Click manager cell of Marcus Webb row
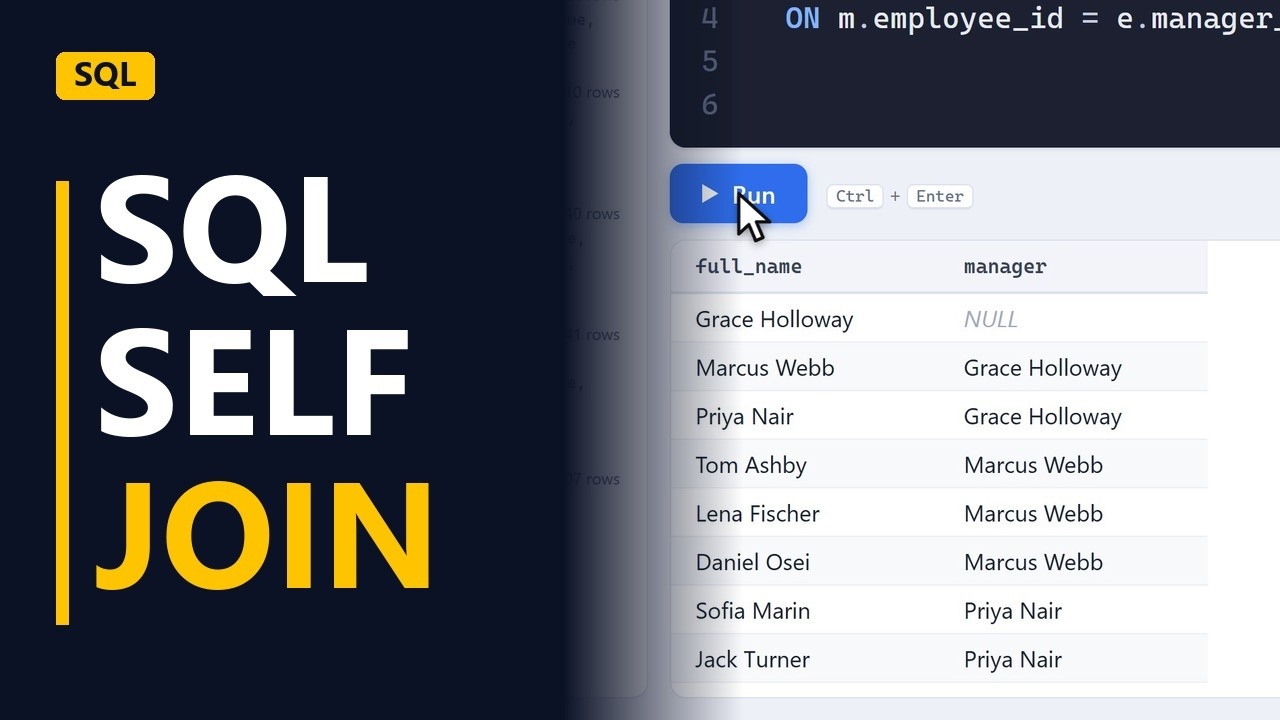The image size is (1280, 720). click(x=1043, y=368)
